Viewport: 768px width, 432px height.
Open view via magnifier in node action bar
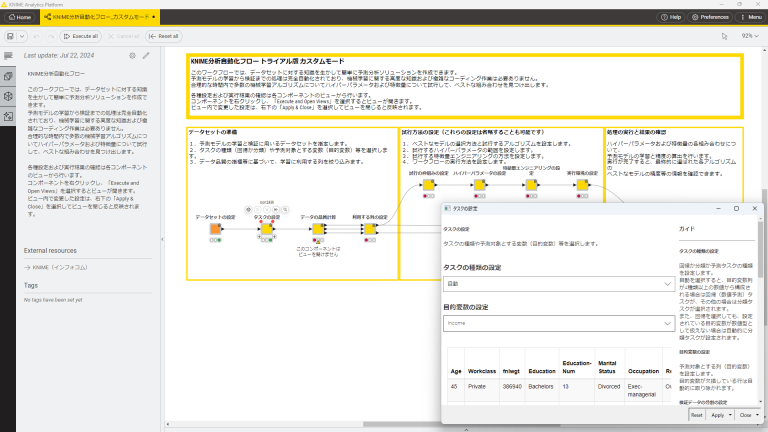pyautogui.click(x=286, y=210)
